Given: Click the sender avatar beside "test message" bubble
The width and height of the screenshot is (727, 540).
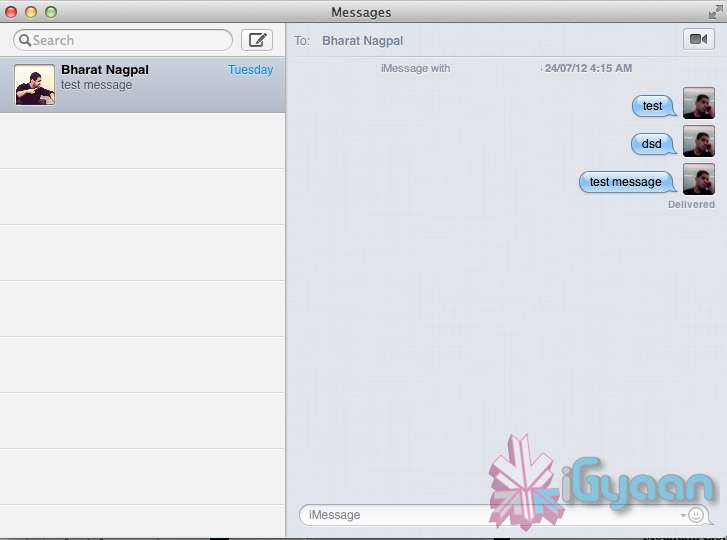Looking at the screenshot, I should (698, 180).
